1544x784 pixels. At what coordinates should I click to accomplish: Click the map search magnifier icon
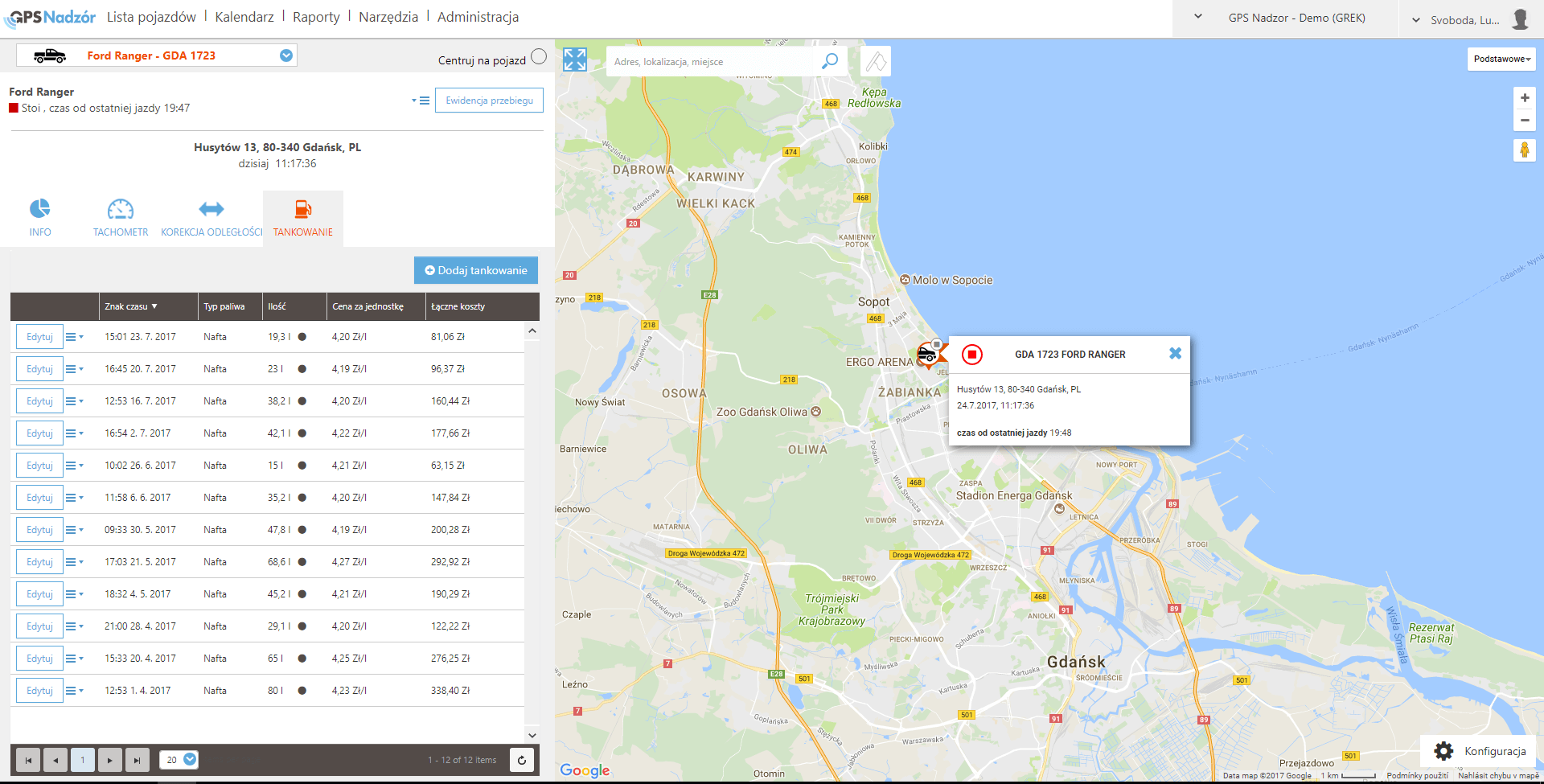tap(829, 61)
